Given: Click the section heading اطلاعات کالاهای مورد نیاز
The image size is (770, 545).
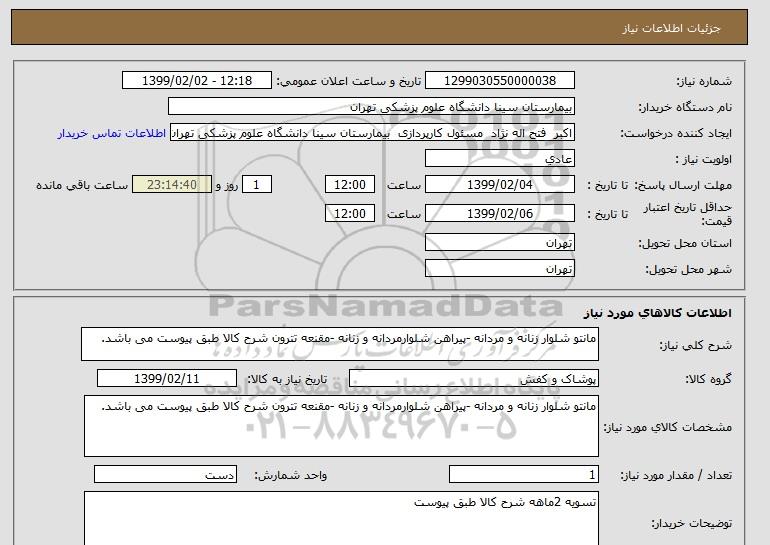Looking at the screenshot, I should click(657, 313).
